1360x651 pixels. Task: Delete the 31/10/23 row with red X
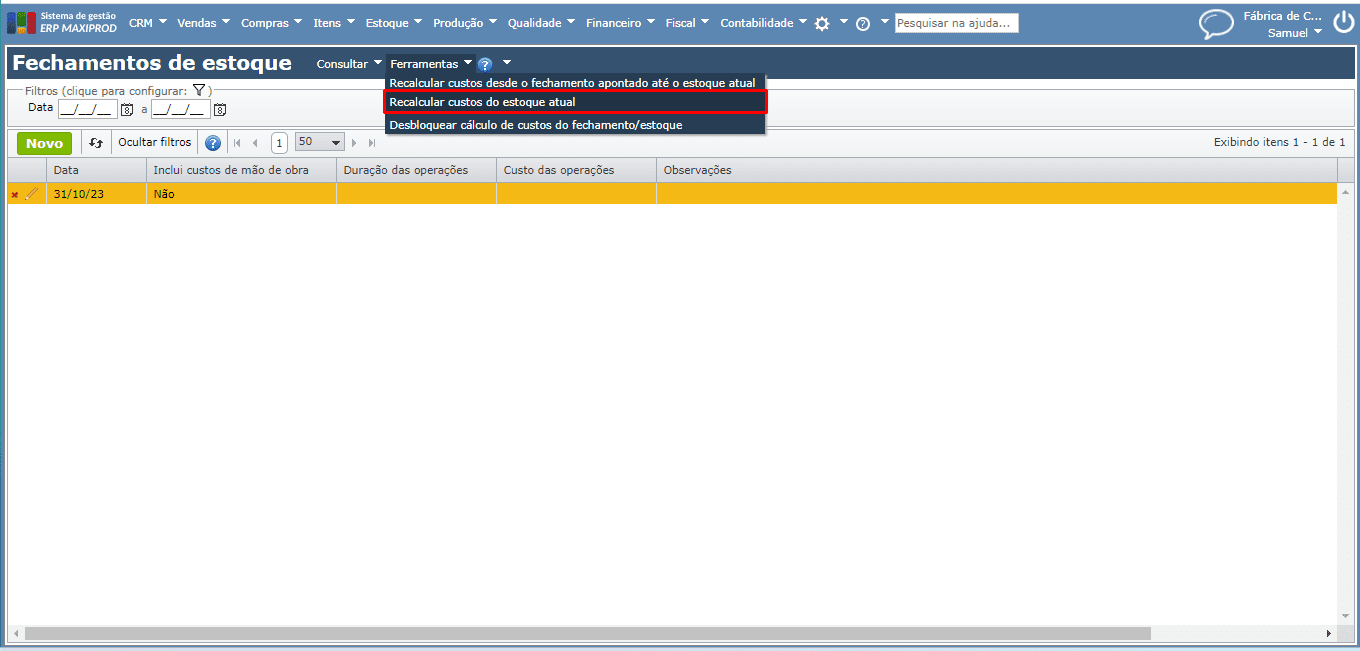[14, 195]
